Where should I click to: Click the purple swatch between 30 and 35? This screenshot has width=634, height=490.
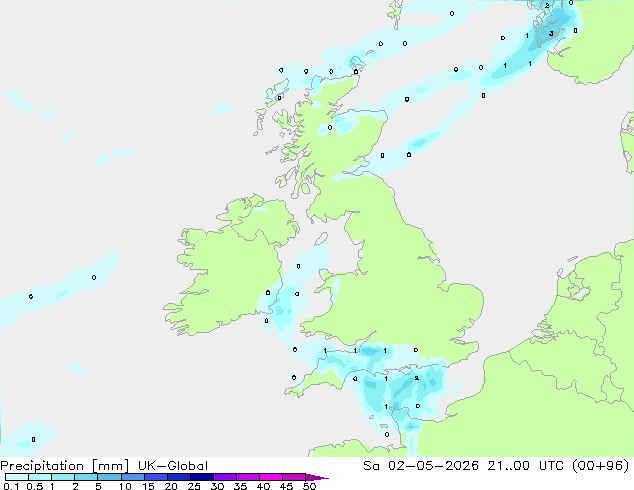coord(224,477)
